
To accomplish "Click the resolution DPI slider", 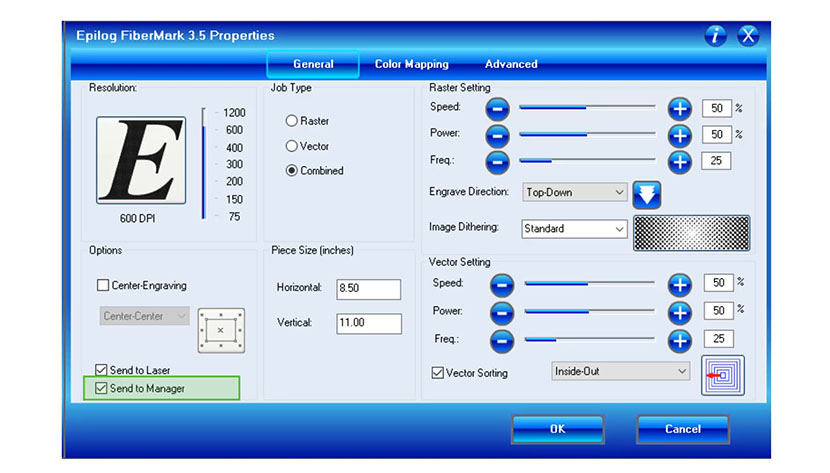I will (x=203, y=165).
